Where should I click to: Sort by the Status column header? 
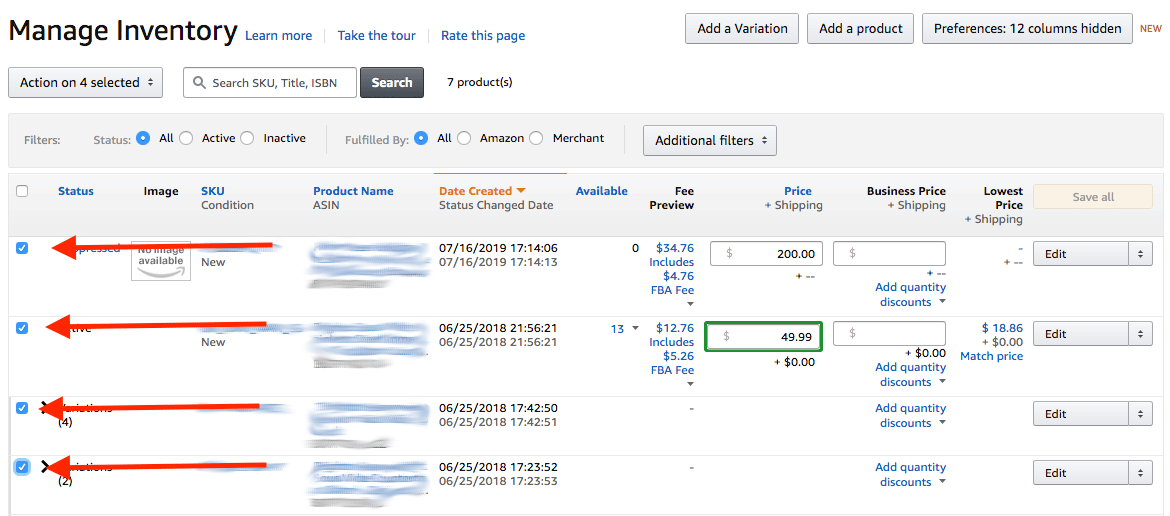click(x=76, y=191)
